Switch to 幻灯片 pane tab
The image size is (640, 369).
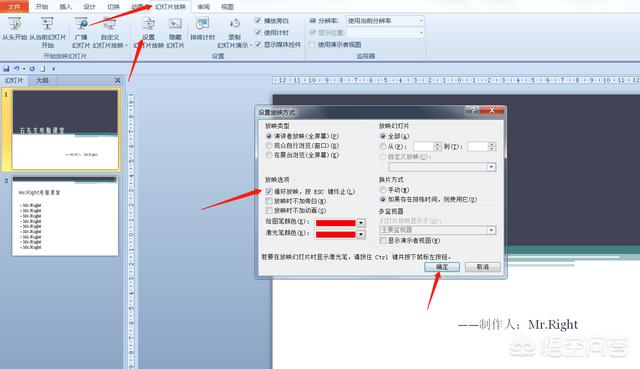pos(14,80)
